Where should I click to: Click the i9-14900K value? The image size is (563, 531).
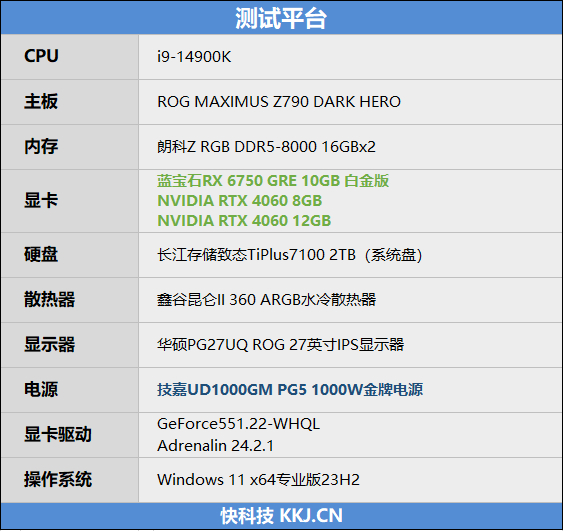click(194, 57)
